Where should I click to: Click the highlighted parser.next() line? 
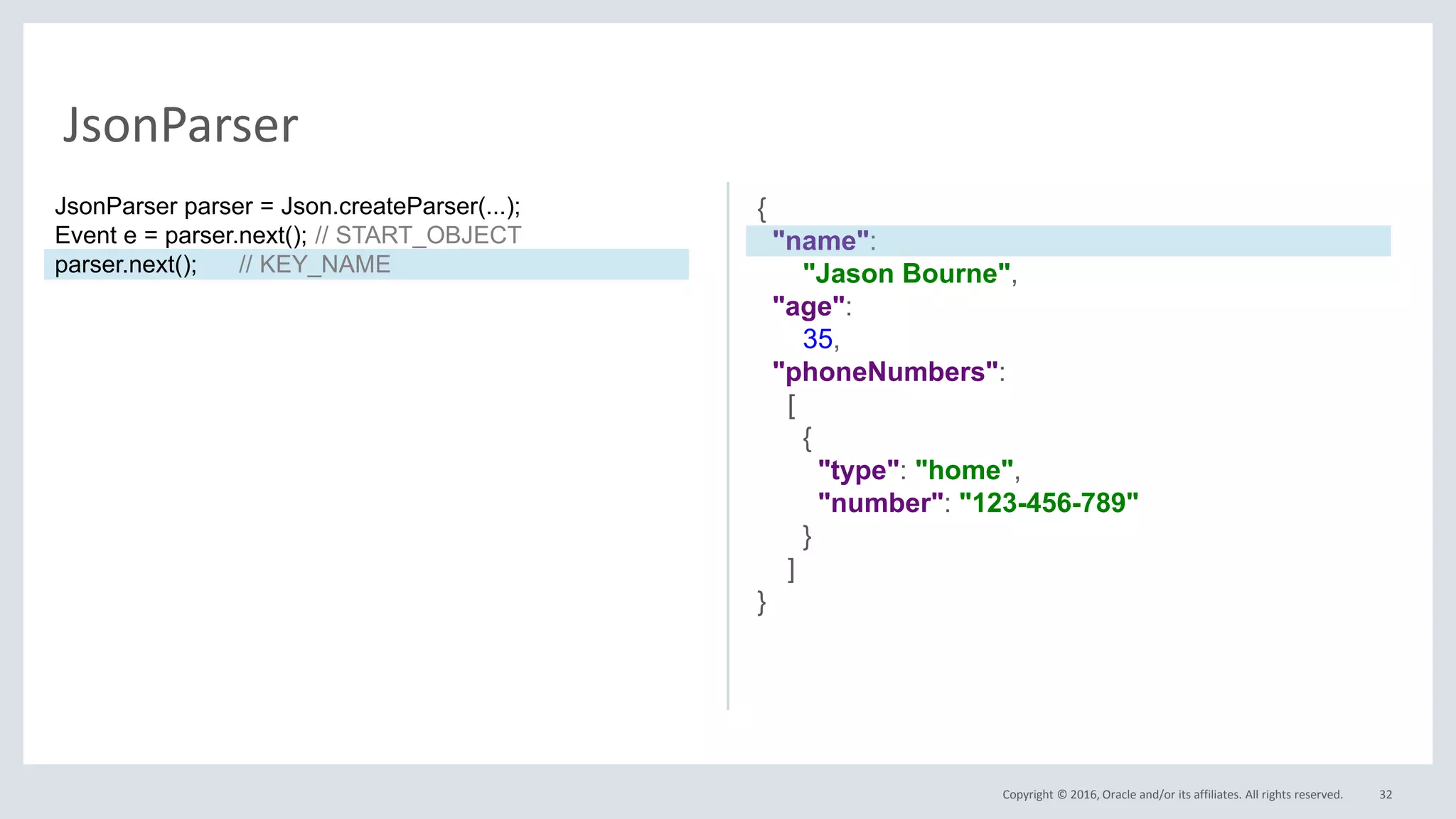pyautogui.click(x=126, y=264)
